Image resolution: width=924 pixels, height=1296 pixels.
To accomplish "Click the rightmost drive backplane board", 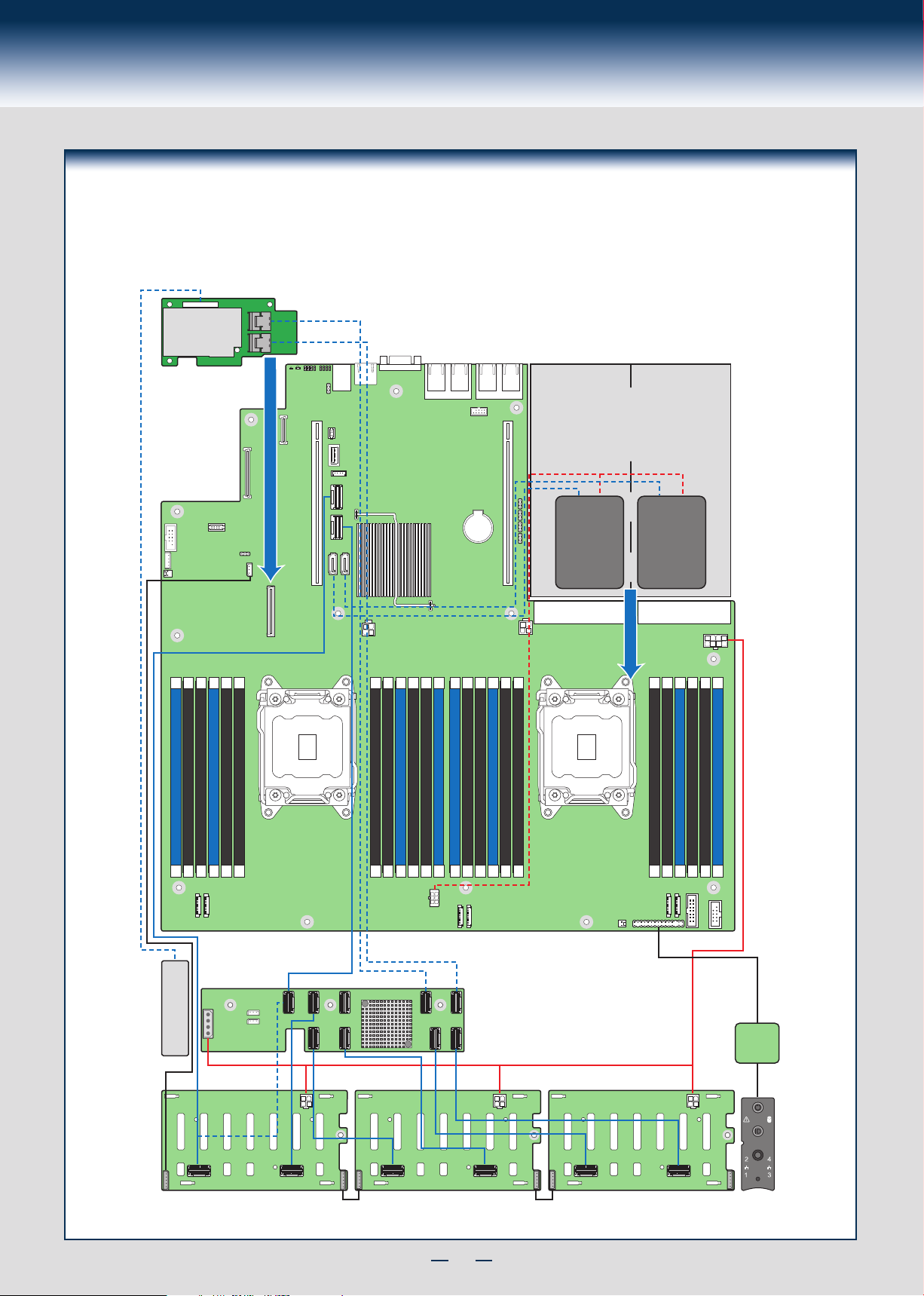I will (x=641, y=1140).
